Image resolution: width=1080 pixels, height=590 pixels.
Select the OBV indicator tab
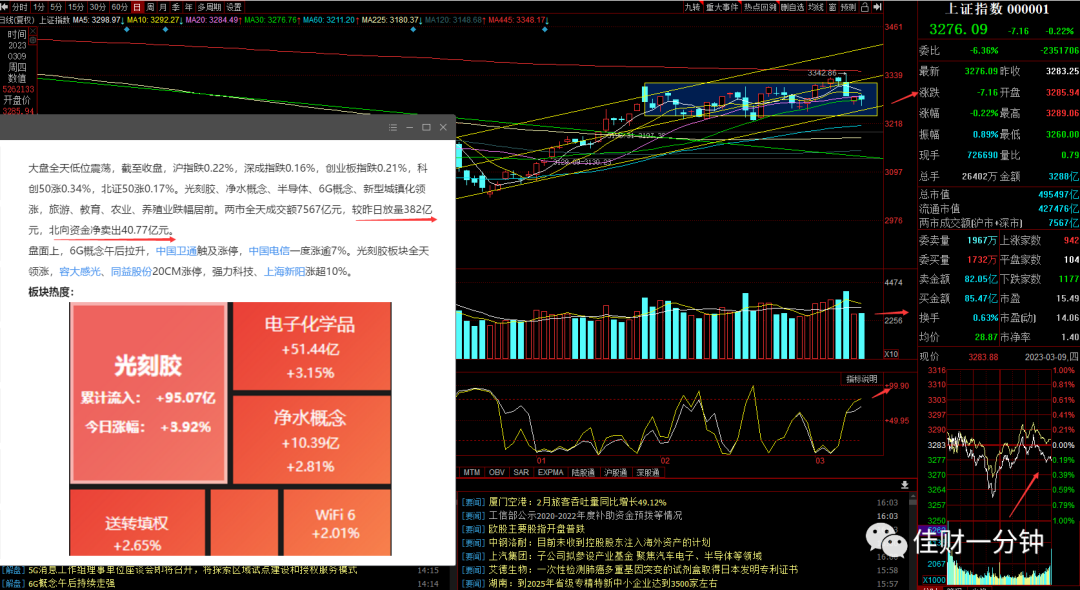[x=497, y=472]
